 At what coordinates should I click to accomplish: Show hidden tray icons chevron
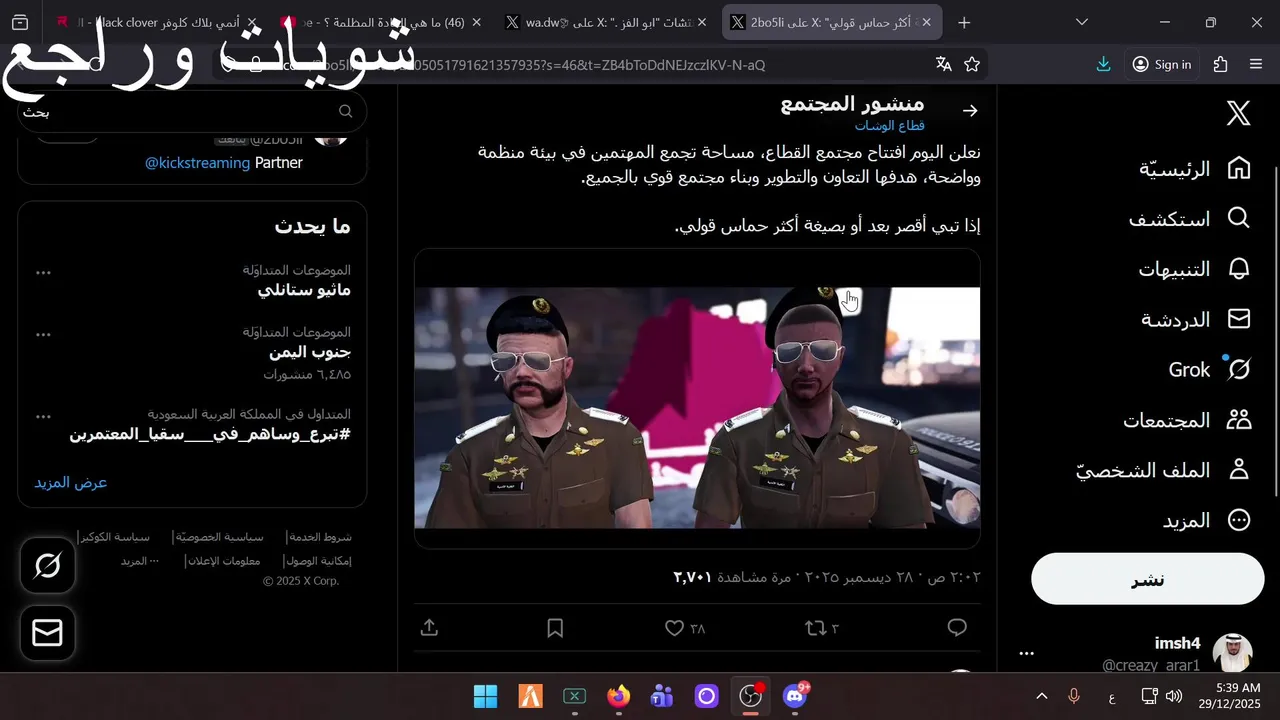(1041, 696)
